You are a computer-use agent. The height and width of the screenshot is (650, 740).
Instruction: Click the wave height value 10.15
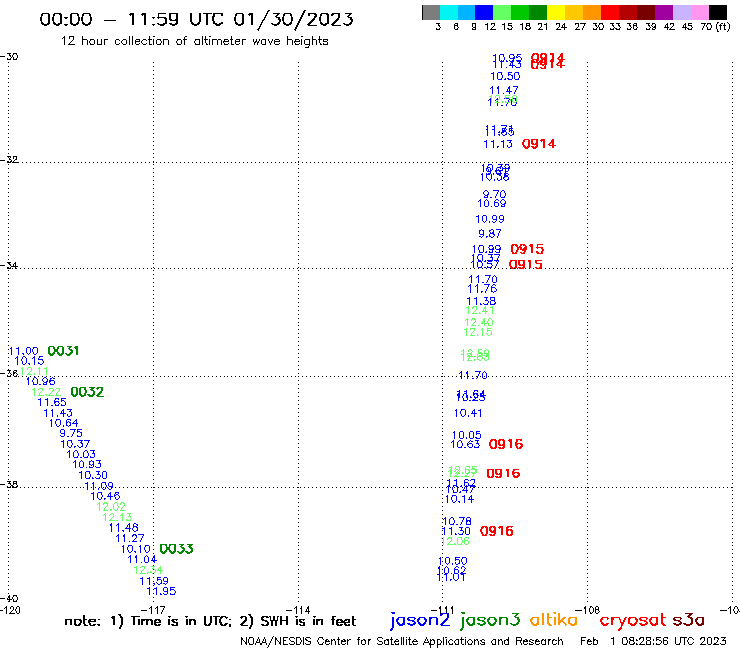(29, 361)
